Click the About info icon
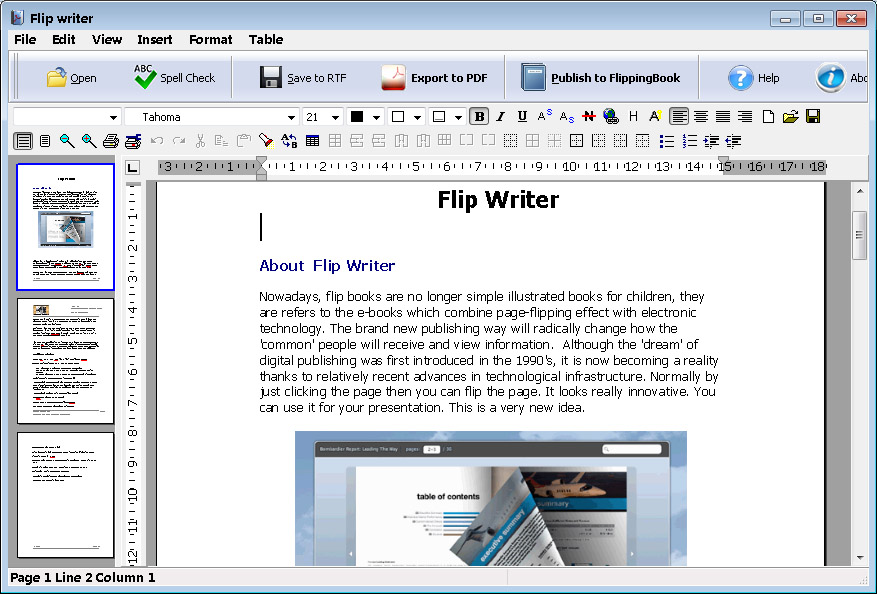This screenshot has height=594, width=877. pos(830,77)
